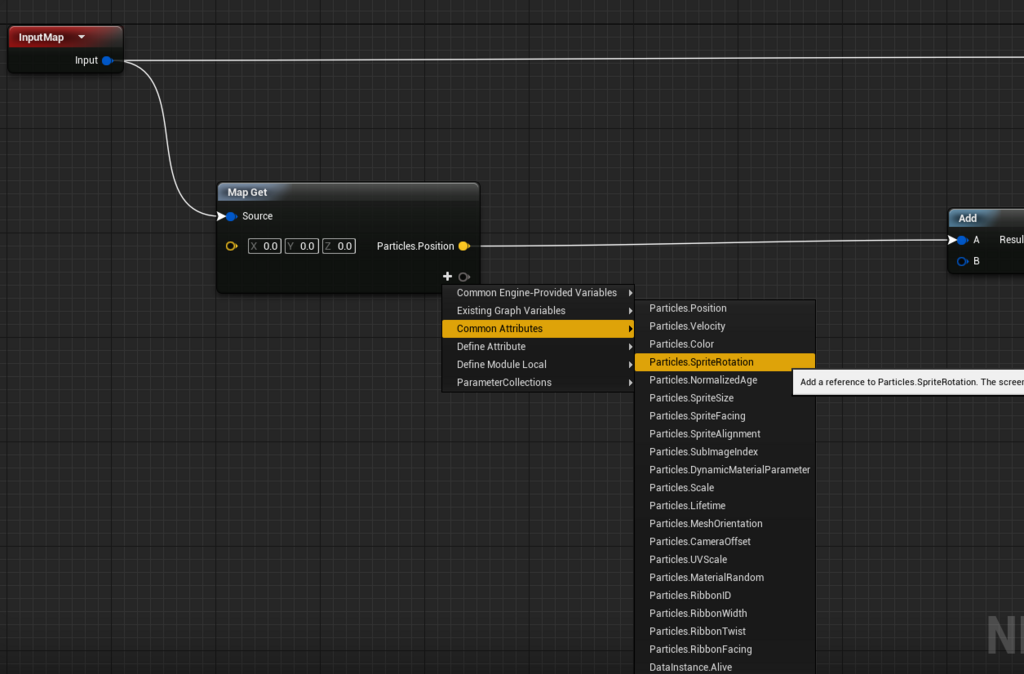Click the Source label on Map Get node
The width and height of the screenshot is (1024, 674).
(x=257, y=216)
